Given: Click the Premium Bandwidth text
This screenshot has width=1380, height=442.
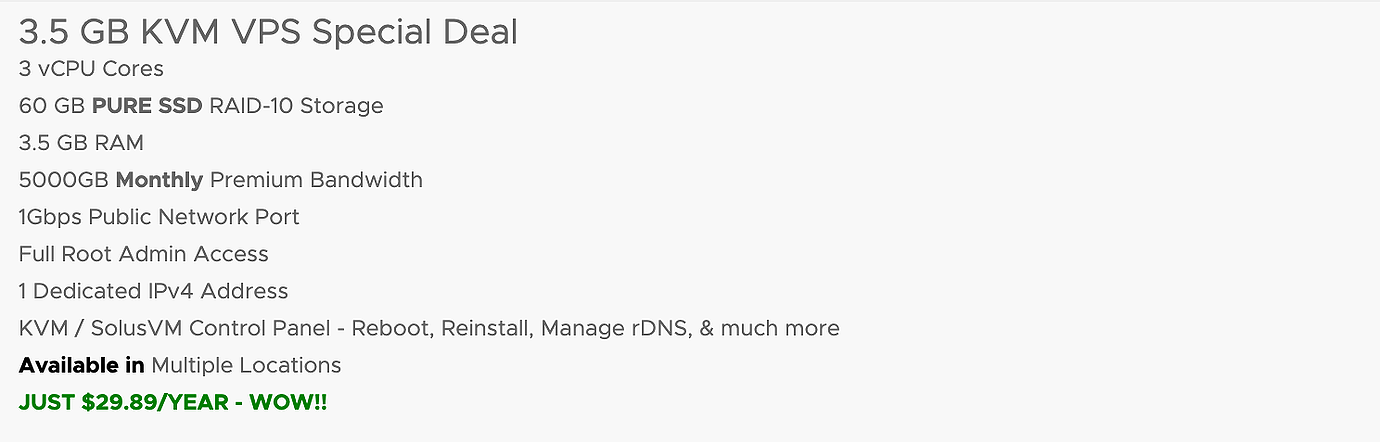Looking at the screenshot, I should coord(316,180).
